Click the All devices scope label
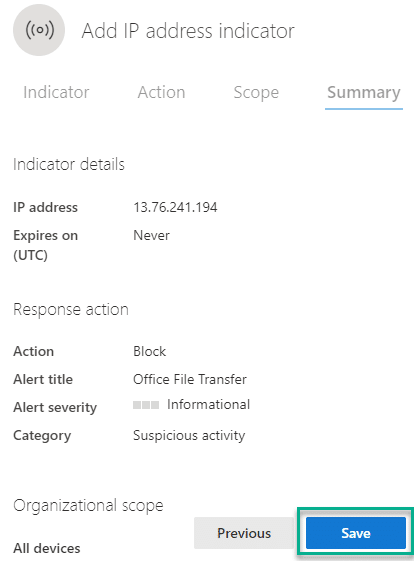 (x=47, y=548)
